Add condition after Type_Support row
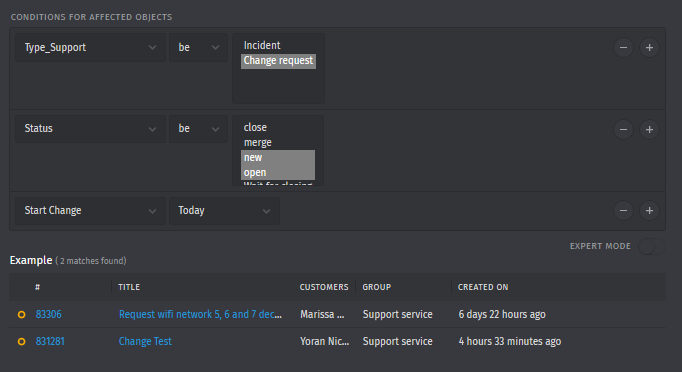 point(649,47)
